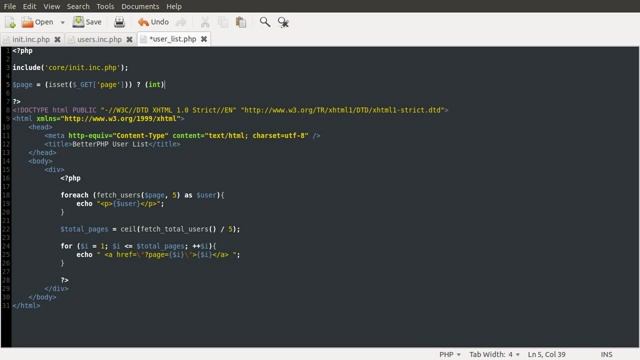Open the Tab Width dropdown

point(494,354)
